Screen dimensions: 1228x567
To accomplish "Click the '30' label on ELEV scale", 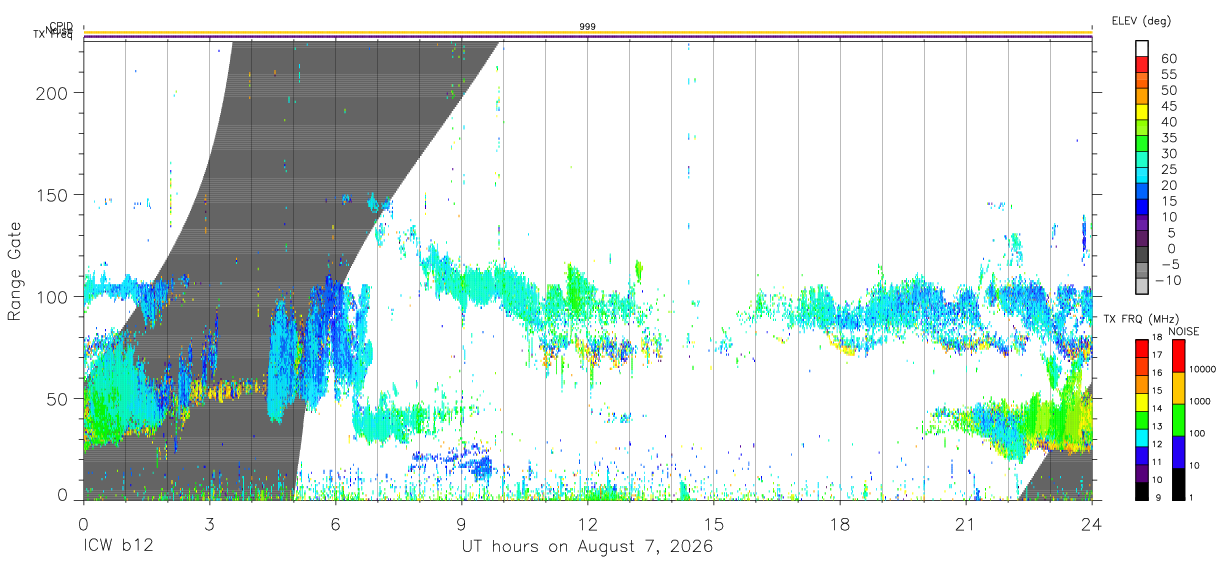I will click(1169, 154).
